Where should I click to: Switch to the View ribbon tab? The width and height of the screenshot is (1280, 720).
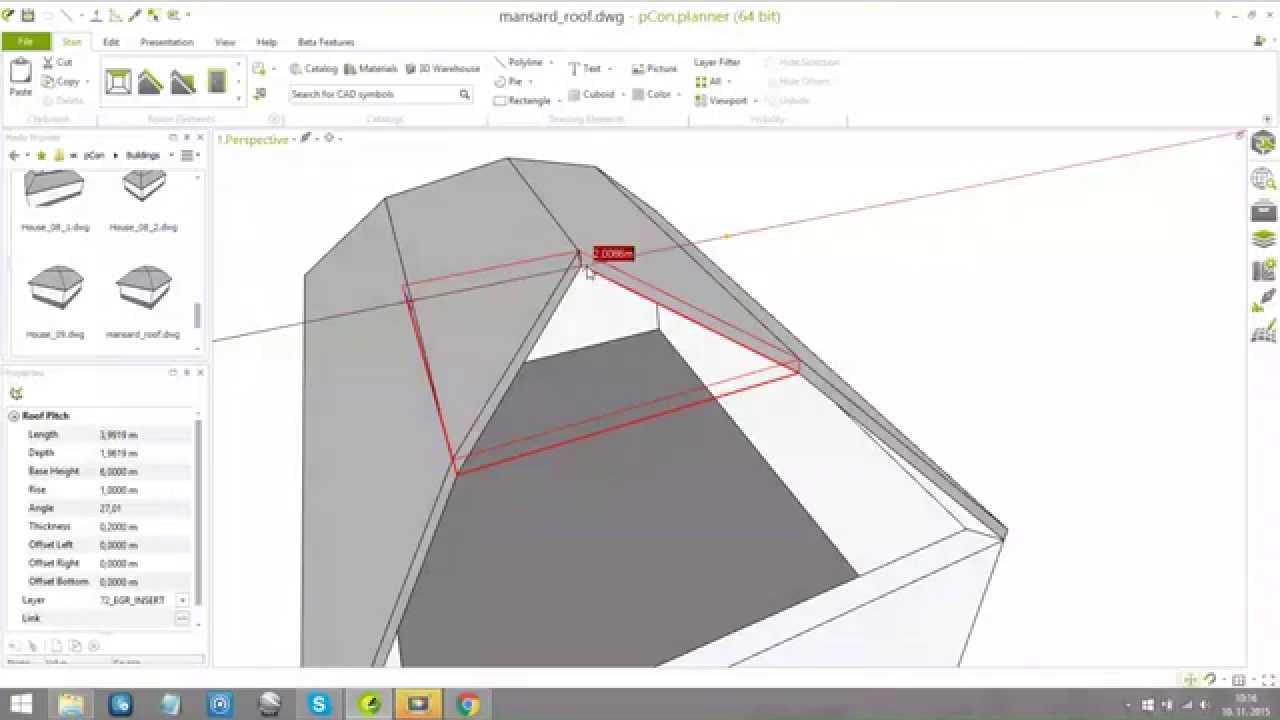(x=225, y=42)
